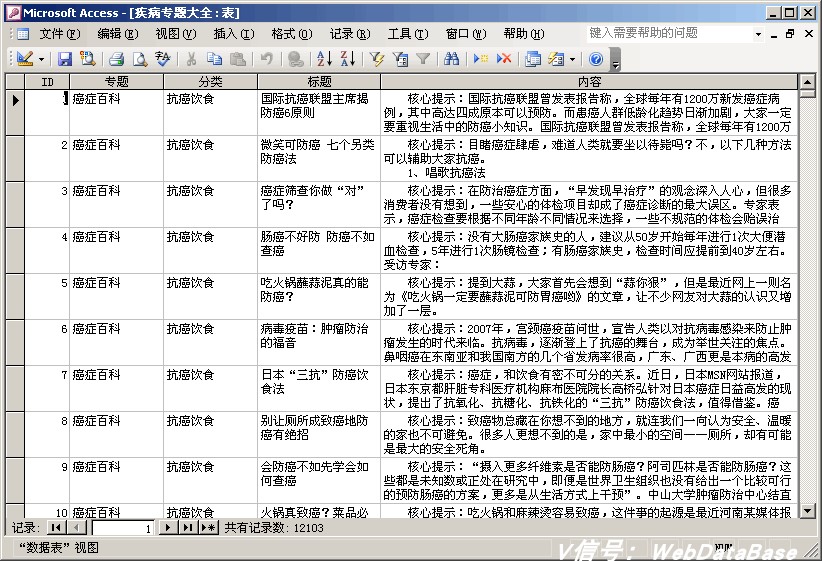Select the 分类 column header

[x=210, y=81]
